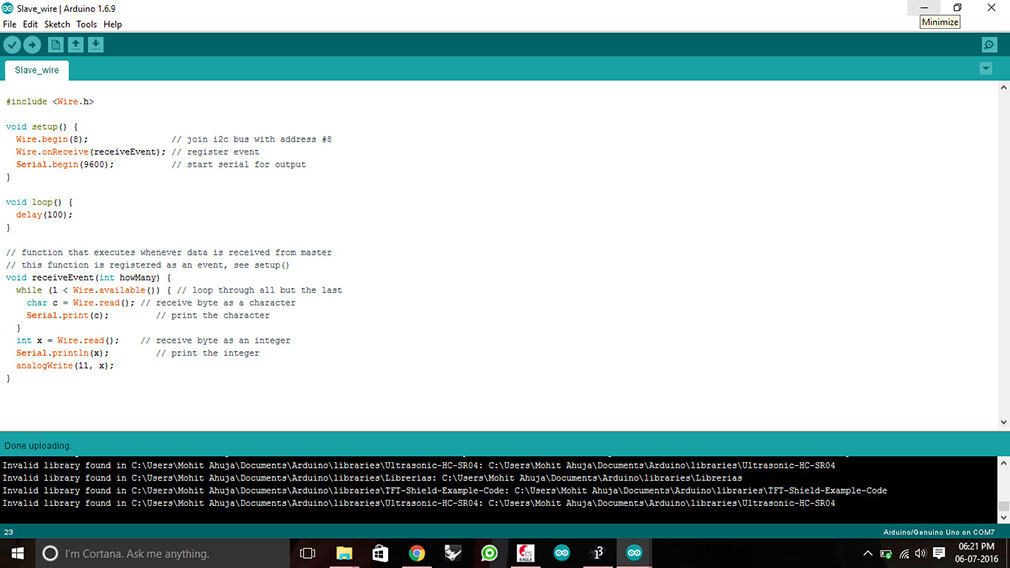The width and height of the screenshot is (1010, 568).
Task: Click the Cortana circle icon
Action: (50, 553)
